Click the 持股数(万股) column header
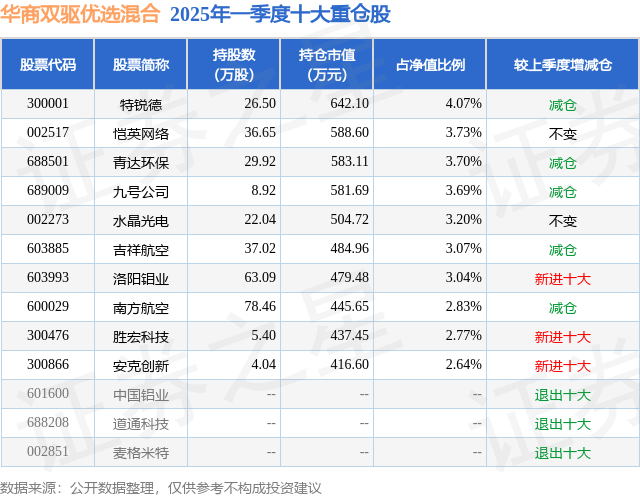 point(234,64)
